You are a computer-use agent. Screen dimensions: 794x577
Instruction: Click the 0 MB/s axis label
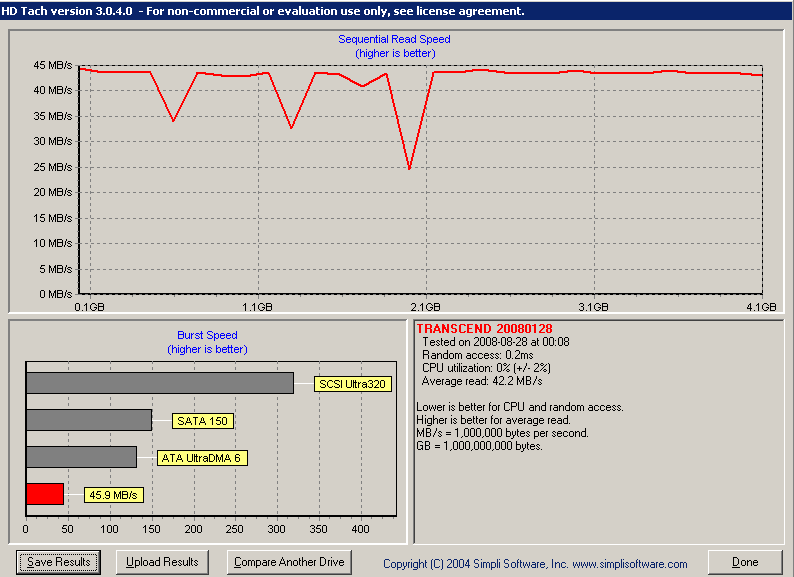[56, 294]
